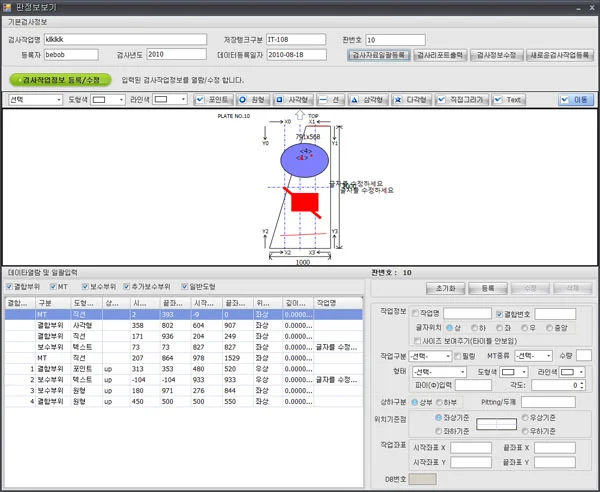Click the 초기화 reset button

445,288
